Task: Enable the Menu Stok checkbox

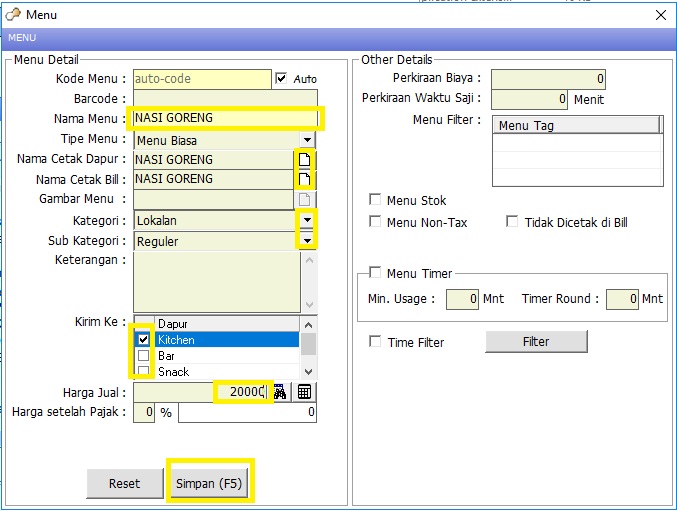Action: coord(376,201)
